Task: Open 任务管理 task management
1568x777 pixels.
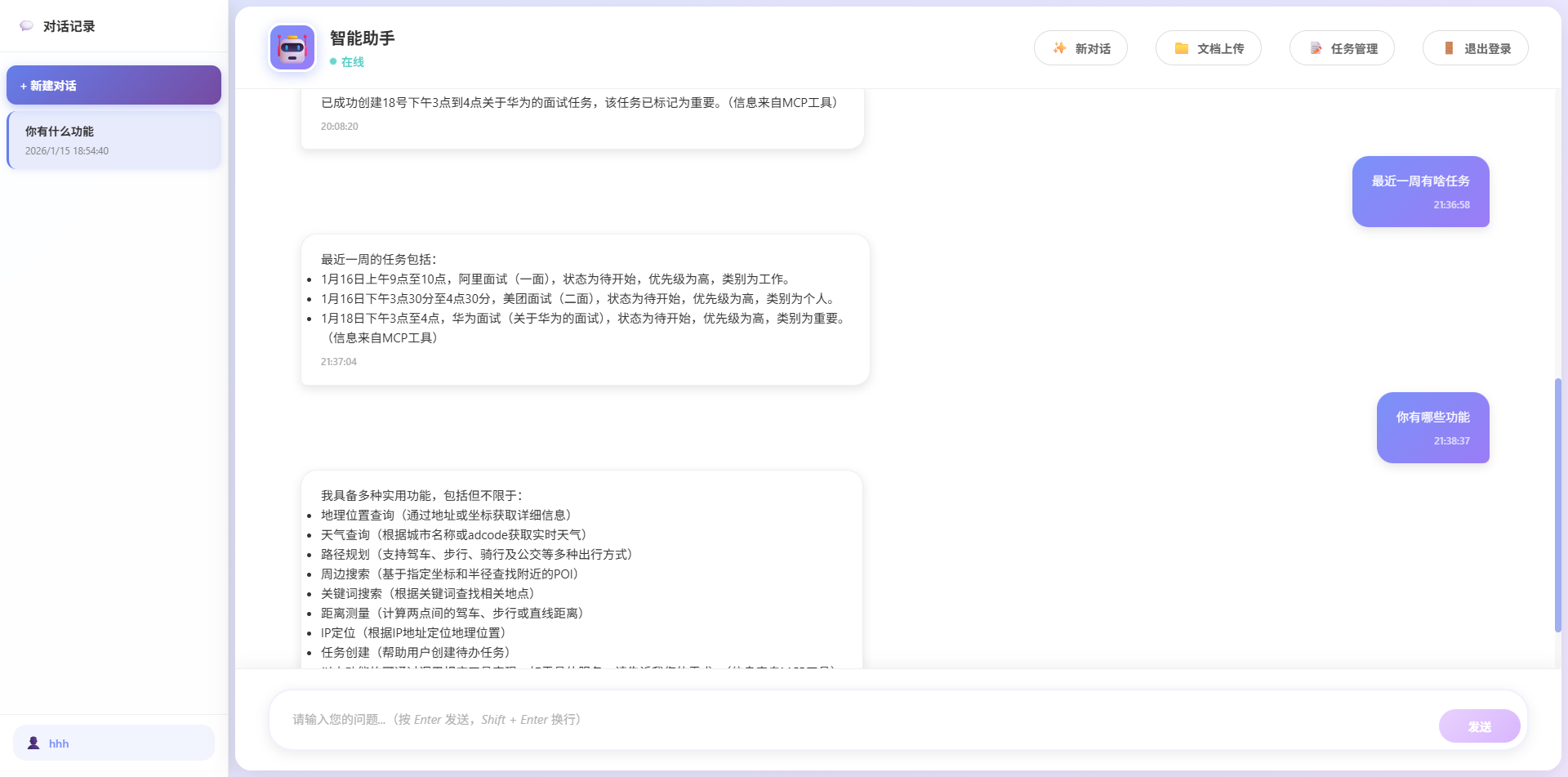Action: [x=1342, y=47]
